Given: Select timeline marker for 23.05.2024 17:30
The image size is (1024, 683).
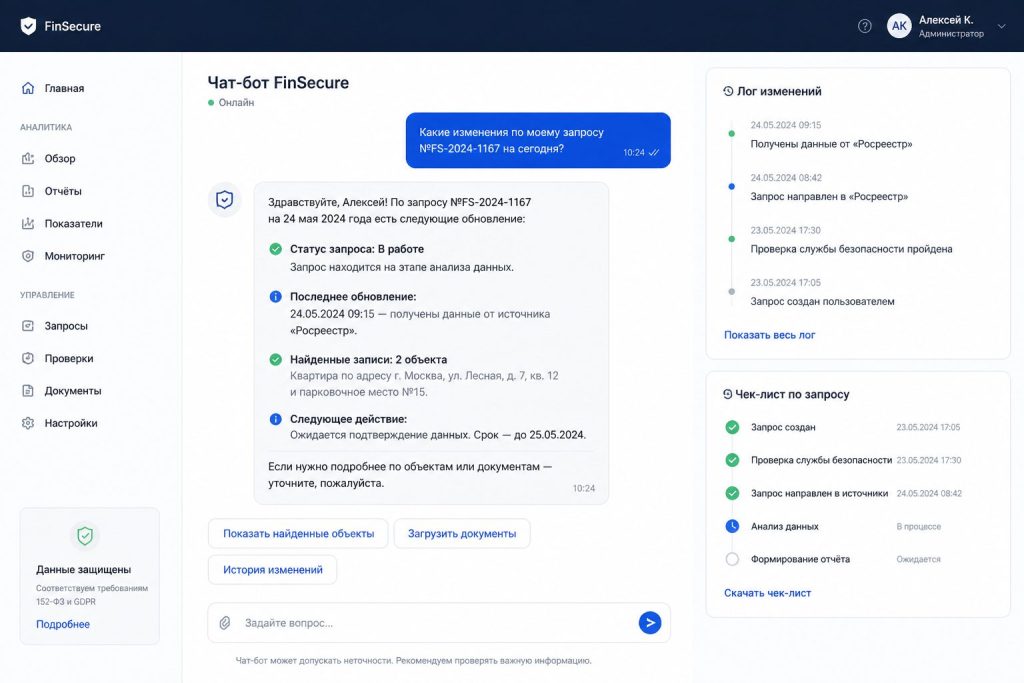Looking at the screenshot, I should click(731, 239).
